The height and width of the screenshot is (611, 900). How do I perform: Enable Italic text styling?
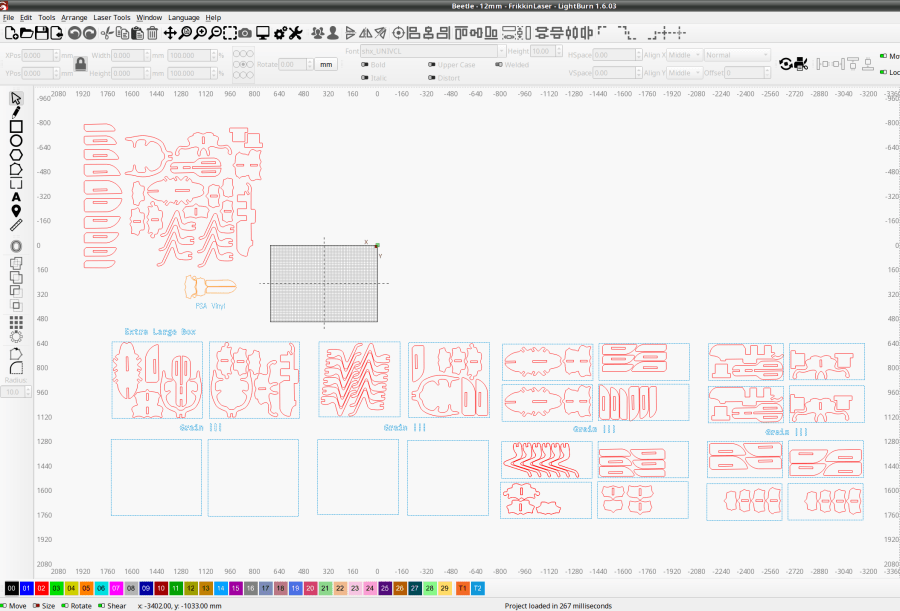coord(365,75)
